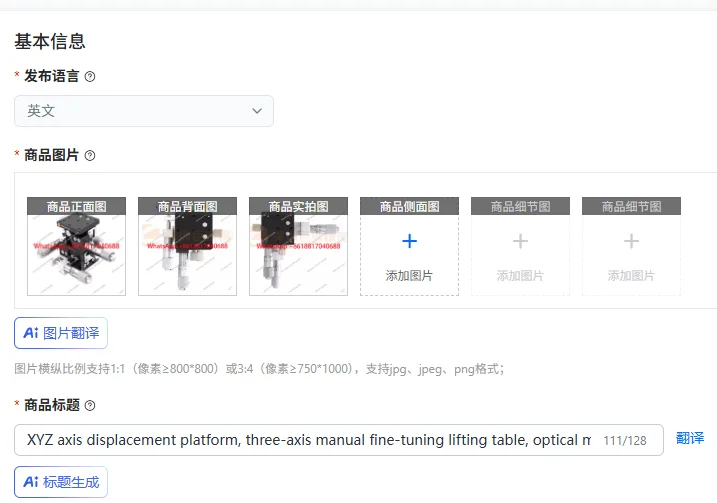This screenshot has width=717, height=503.
Task: Click help icon beside 商品标题
Action: pos(90,405)
